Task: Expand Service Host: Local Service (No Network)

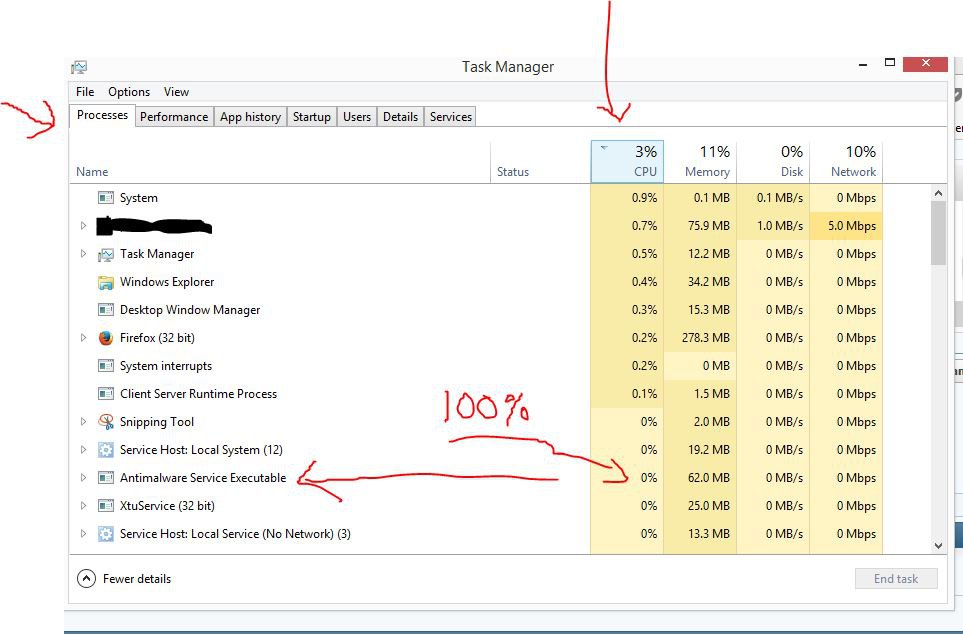Action: tap(84, 534)
